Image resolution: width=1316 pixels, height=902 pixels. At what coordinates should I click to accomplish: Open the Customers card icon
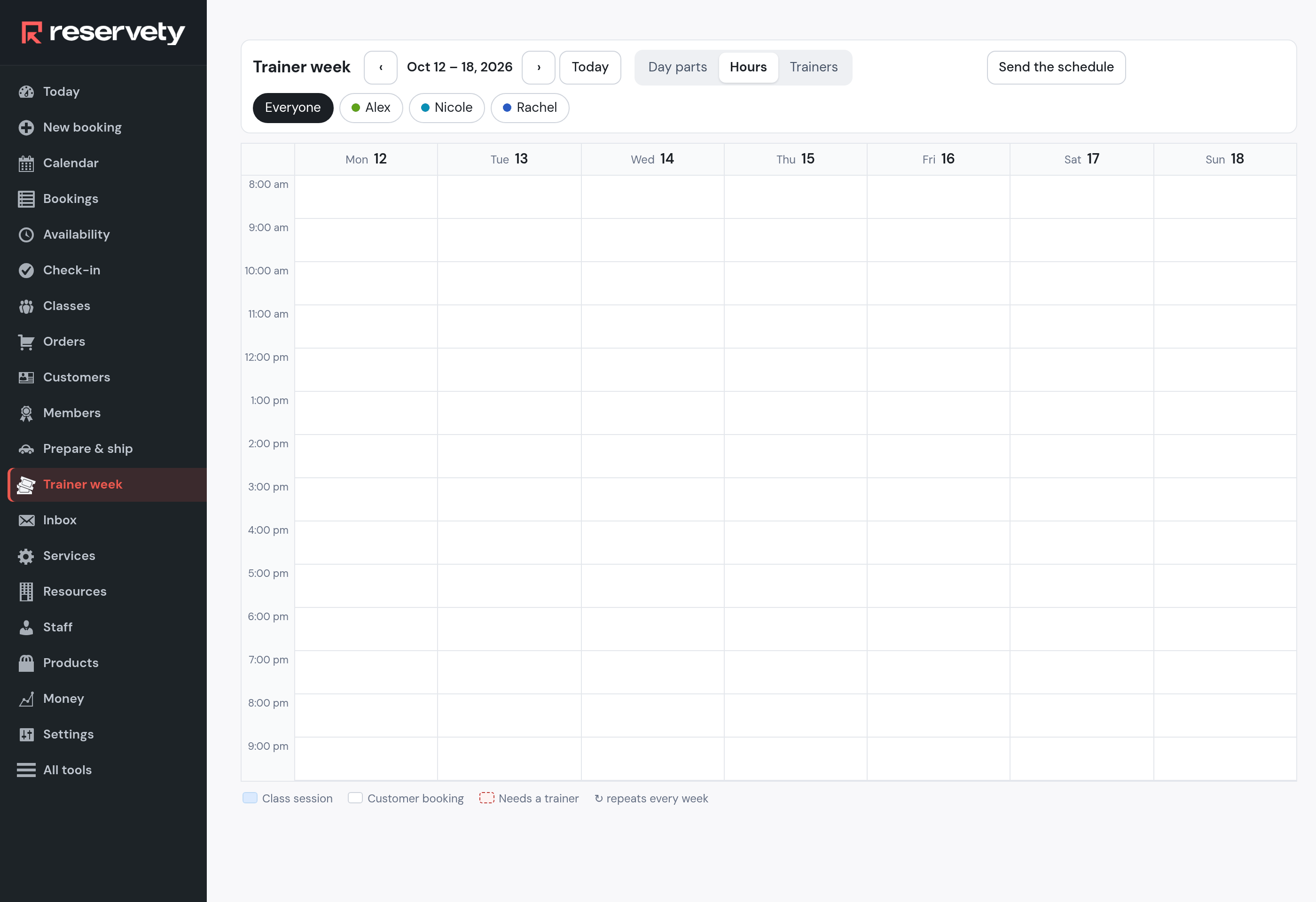26,377
